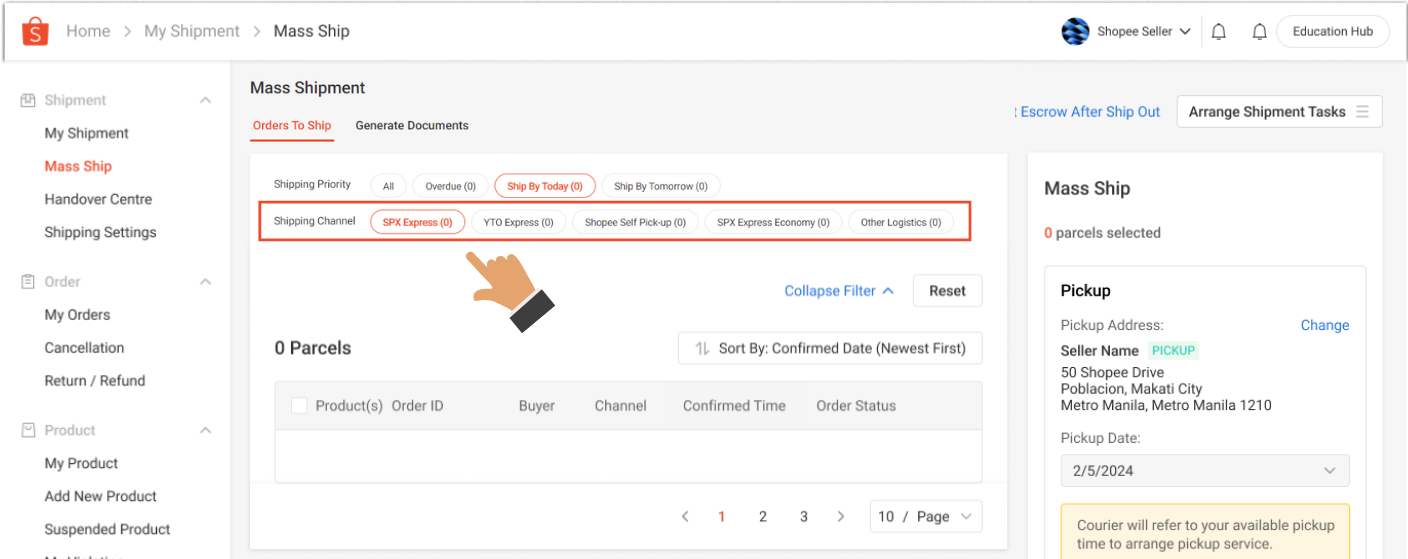Click the Change pickup address link
This screenshot has height=559, width=1408.
(1324, 325)
